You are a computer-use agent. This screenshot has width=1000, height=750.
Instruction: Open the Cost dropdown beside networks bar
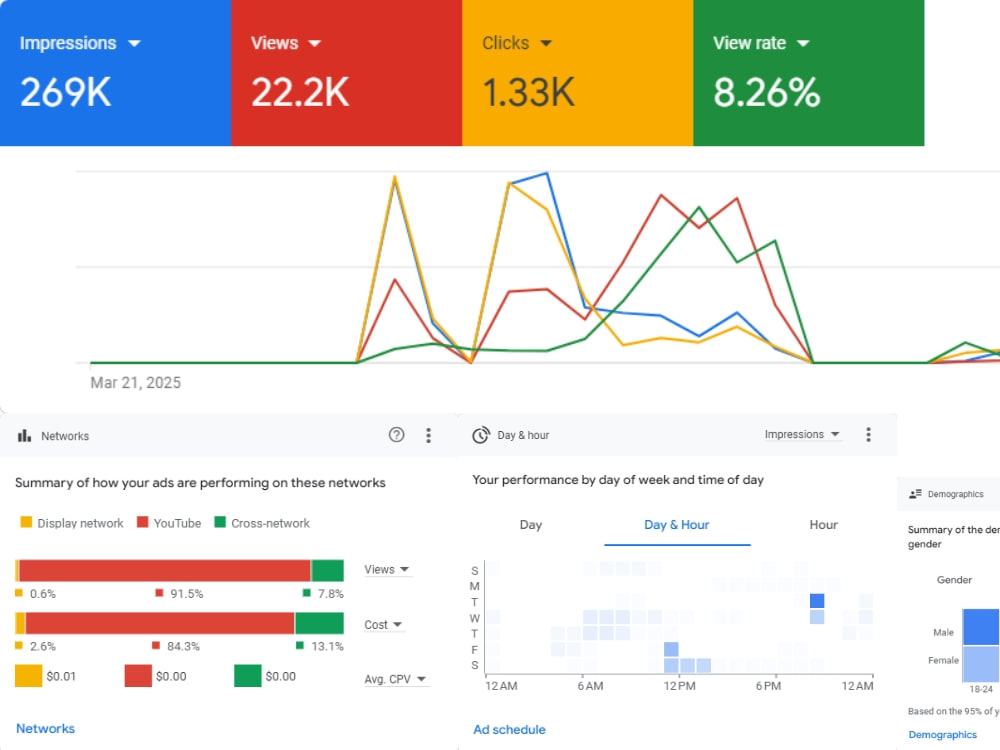tap(383, 624)
